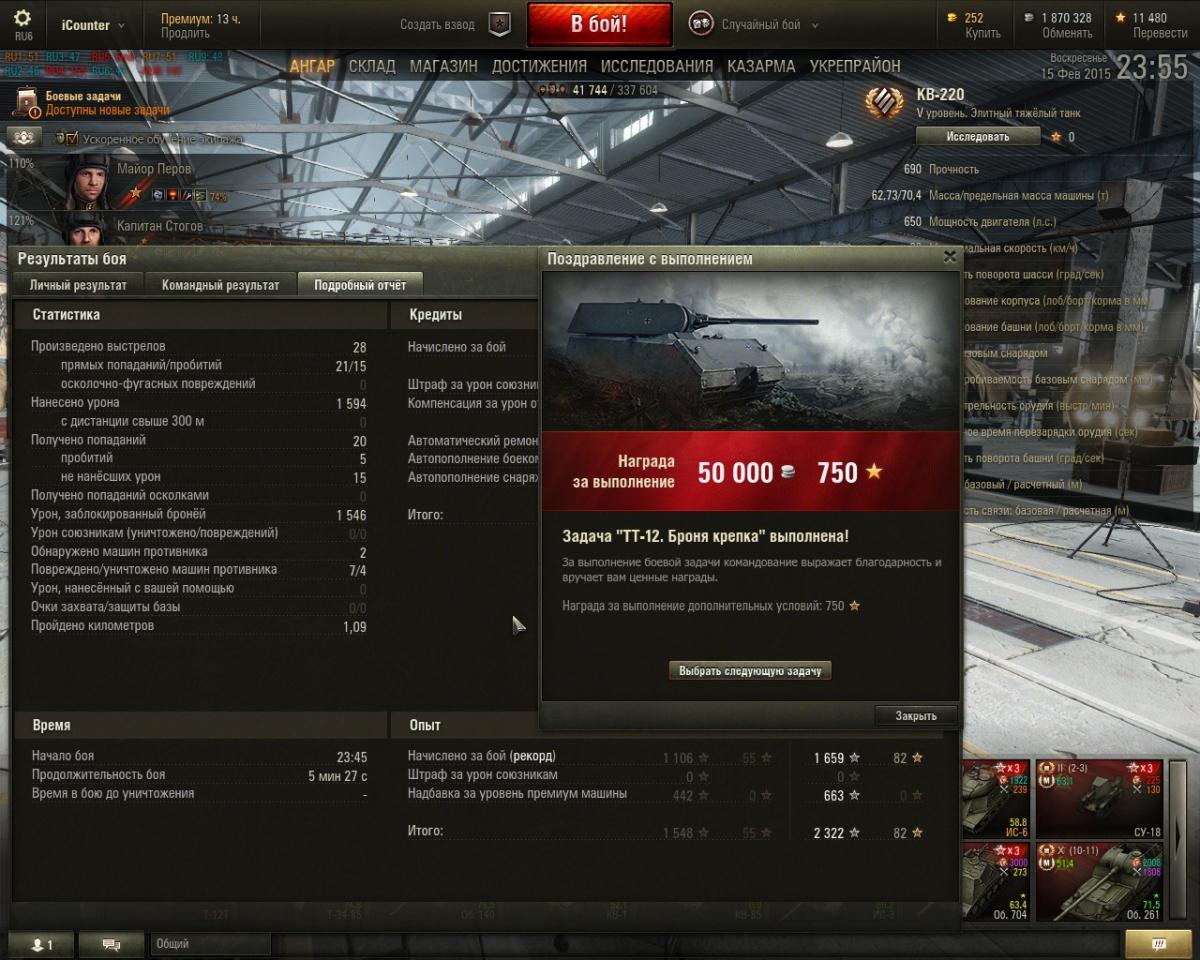
Task: Click commander Майор Перов portrait
Action: point(86,181)
